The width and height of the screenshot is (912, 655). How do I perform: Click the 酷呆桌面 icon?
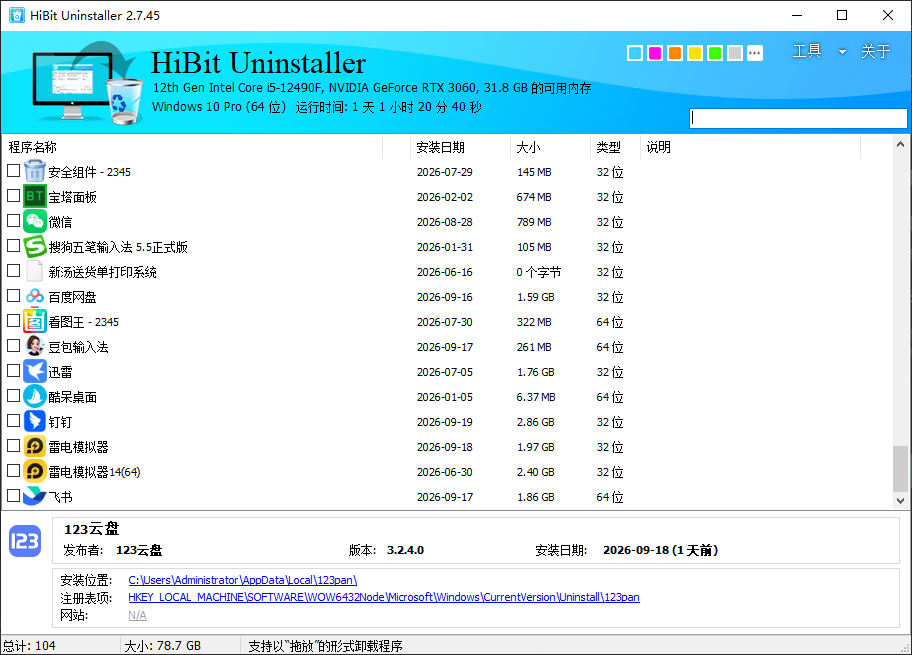coord(34,397)
